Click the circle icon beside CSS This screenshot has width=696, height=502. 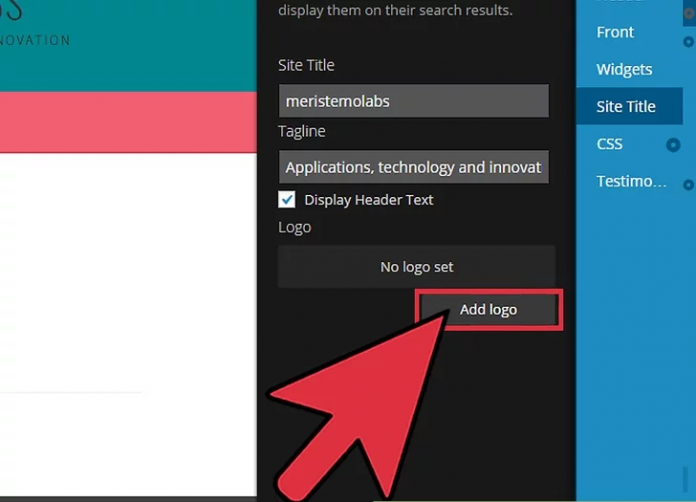(673, 145)
